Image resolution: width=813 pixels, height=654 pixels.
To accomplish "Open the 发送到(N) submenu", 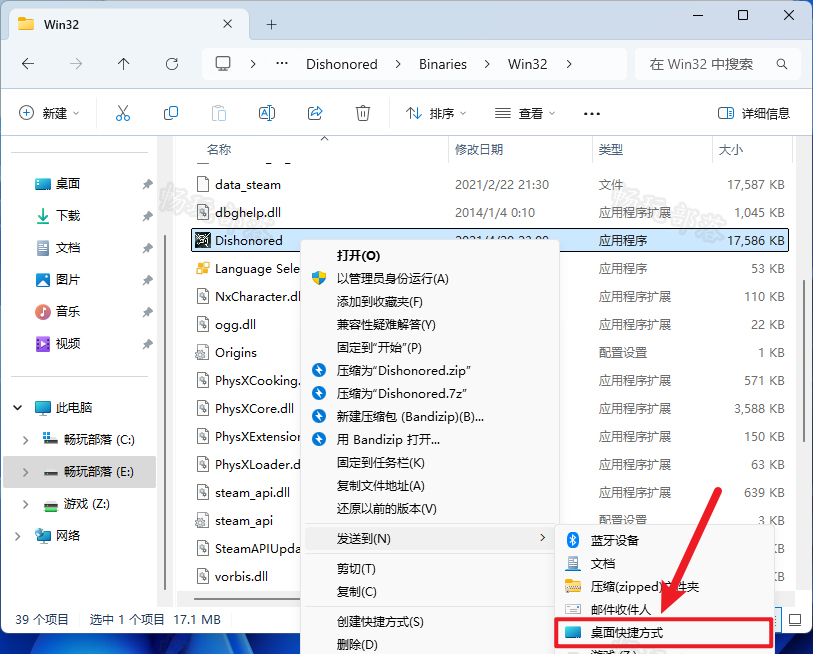I will pyautogui.click(x=428, y=539).
